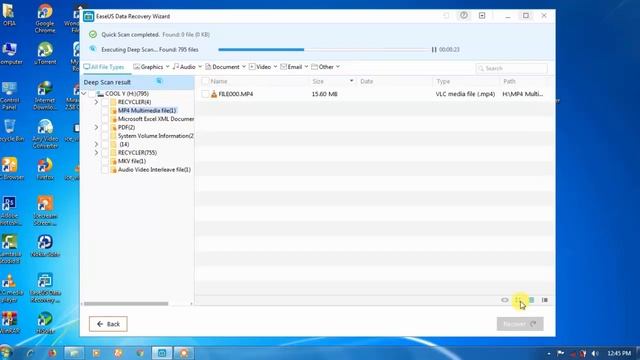Open Nokia Suite desktop shortcut
The height and width of the screenshot is (360, 640).
(45, 245)
